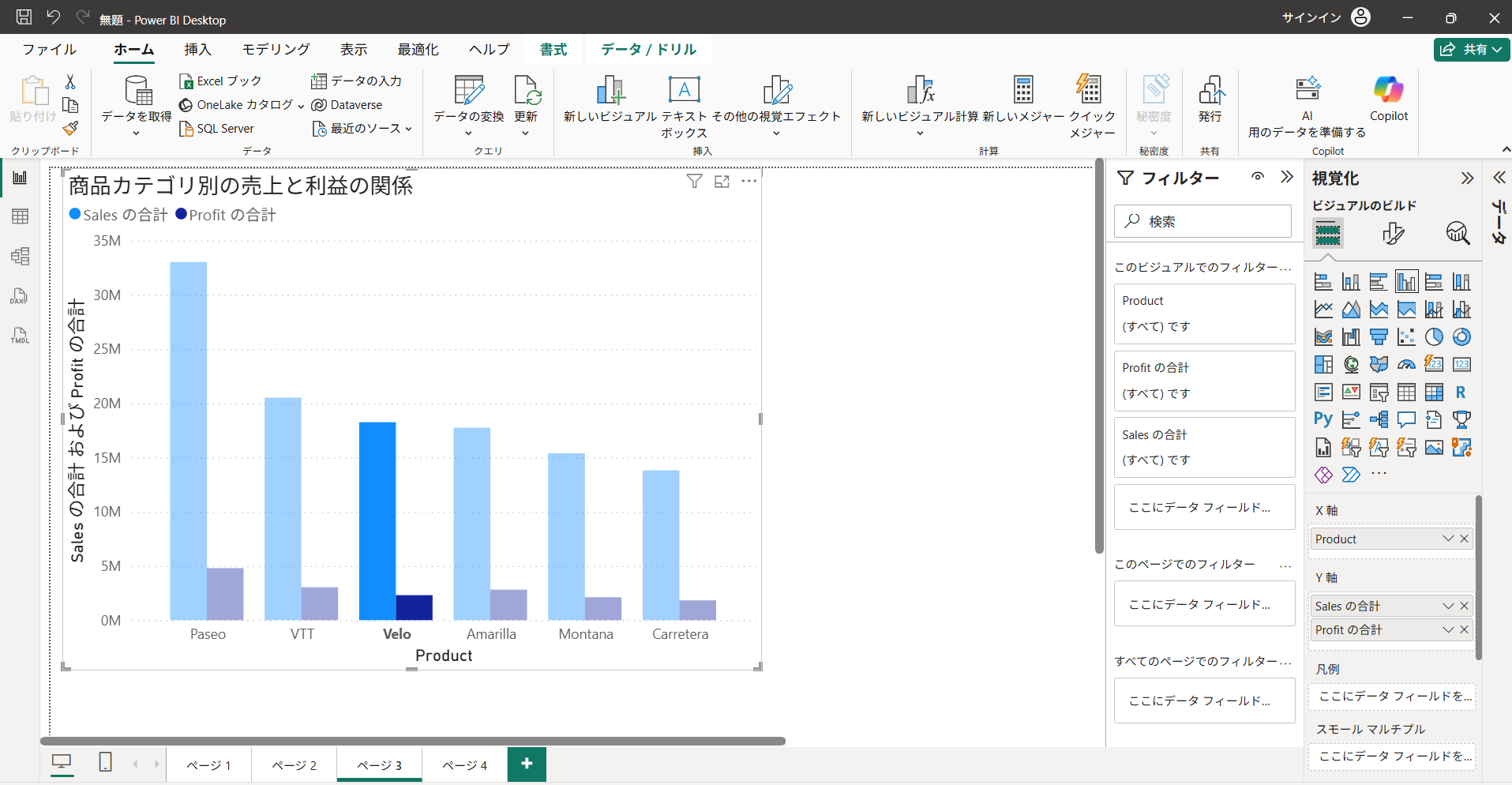Viewport: 1512px width, 785px height.
Task: Switch to the モデリング ribbon tab
Action: (x=276, y=49)
